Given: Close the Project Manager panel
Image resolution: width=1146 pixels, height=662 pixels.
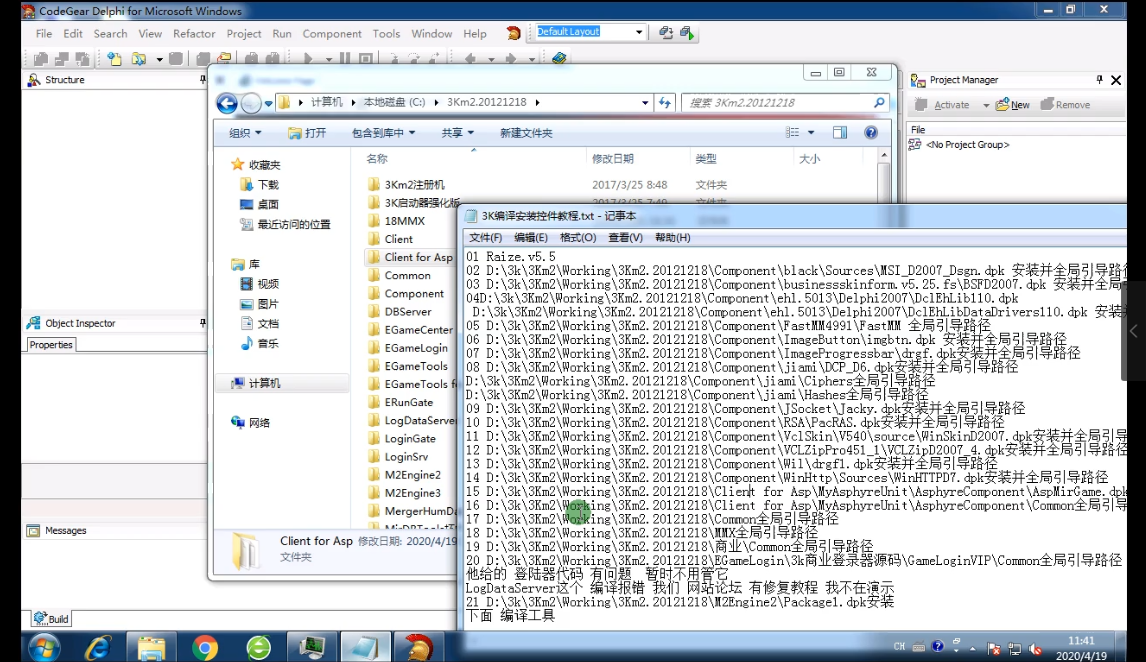Looking at the screenshot, I should pos(1116,80).
